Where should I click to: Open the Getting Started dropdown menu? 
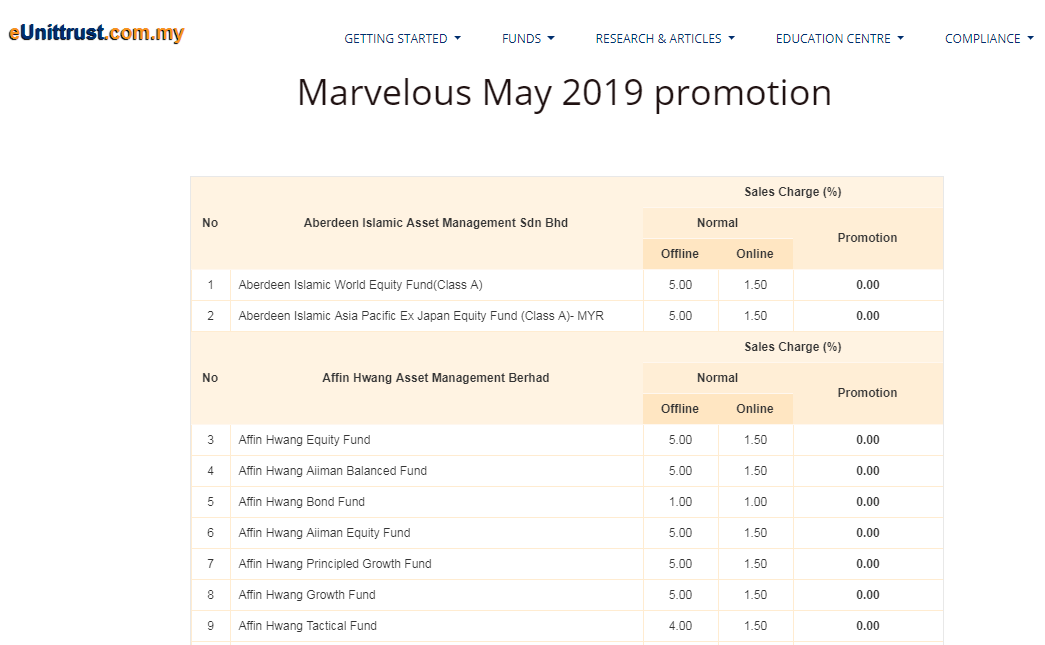tap(402, 39)
